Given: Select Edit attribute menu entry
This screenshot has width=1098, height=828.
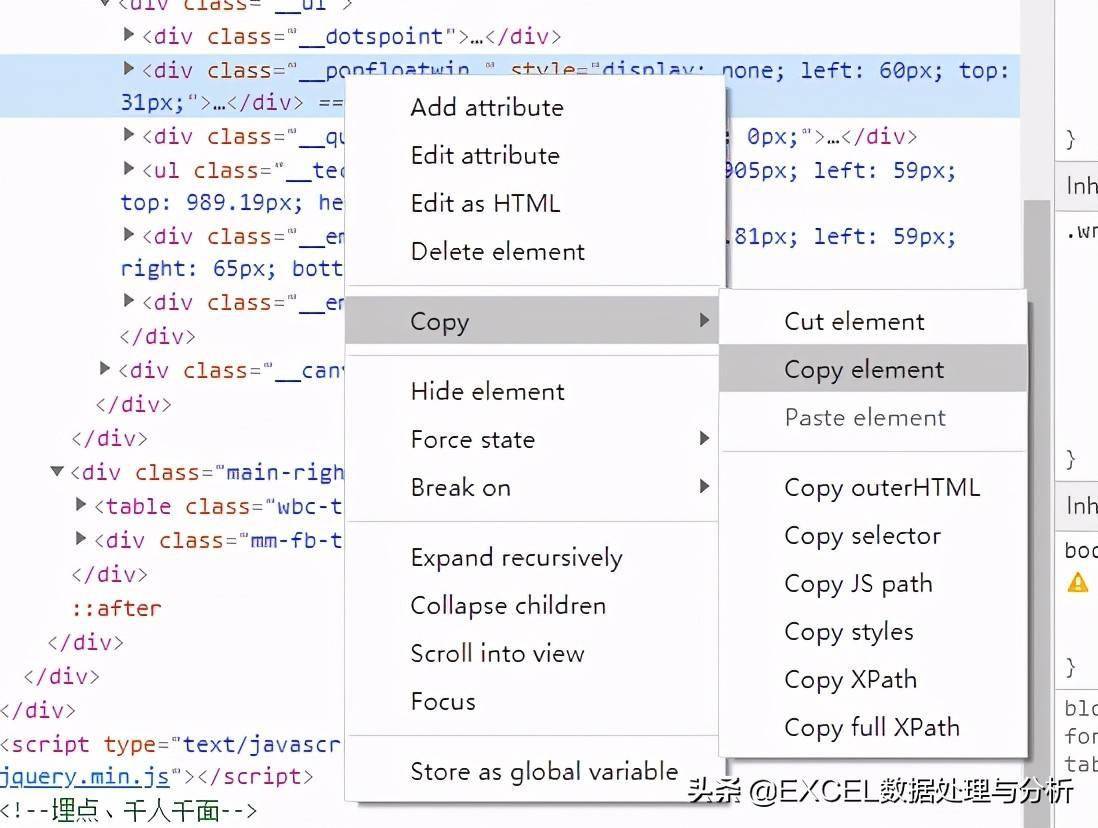Looking at the screenshot, I should point(533,156).
